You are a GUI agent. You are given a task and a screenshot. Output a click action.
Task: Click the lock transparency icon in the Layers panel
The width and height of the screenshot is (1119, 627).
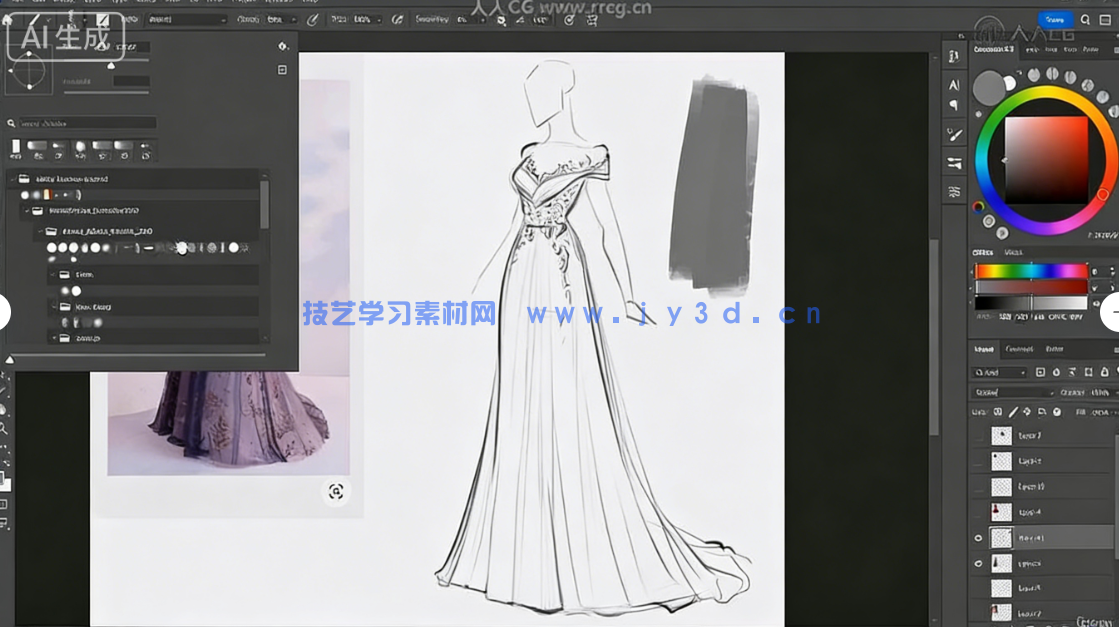click(x=999, y=411)
